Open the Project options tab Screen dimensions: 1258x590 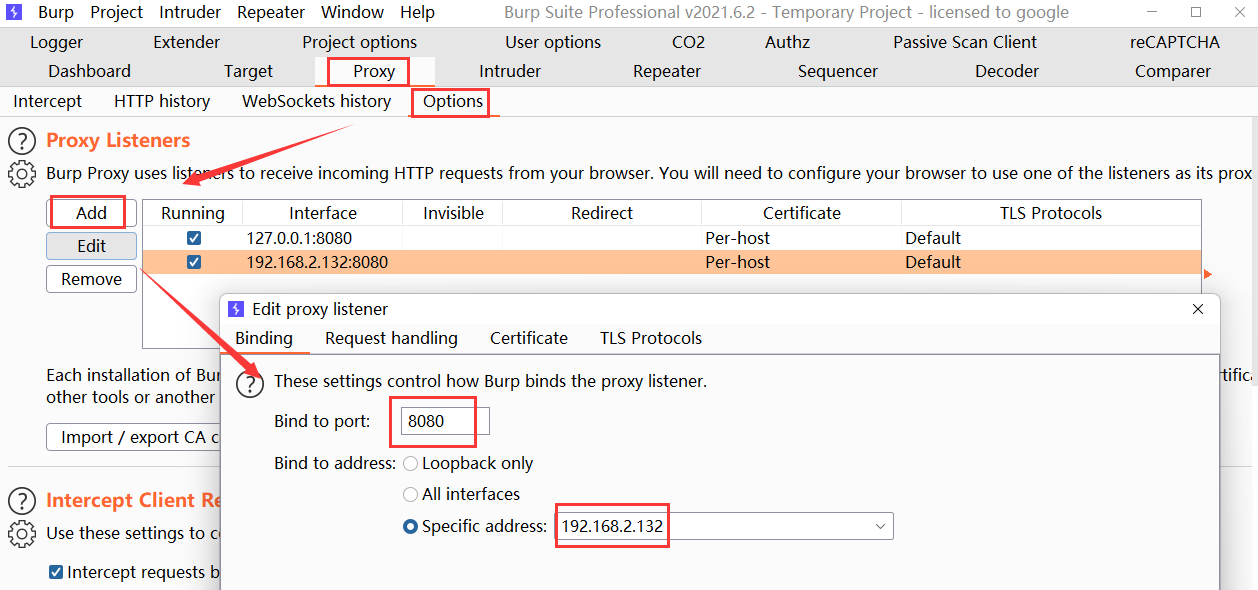[x=360, y=42]
